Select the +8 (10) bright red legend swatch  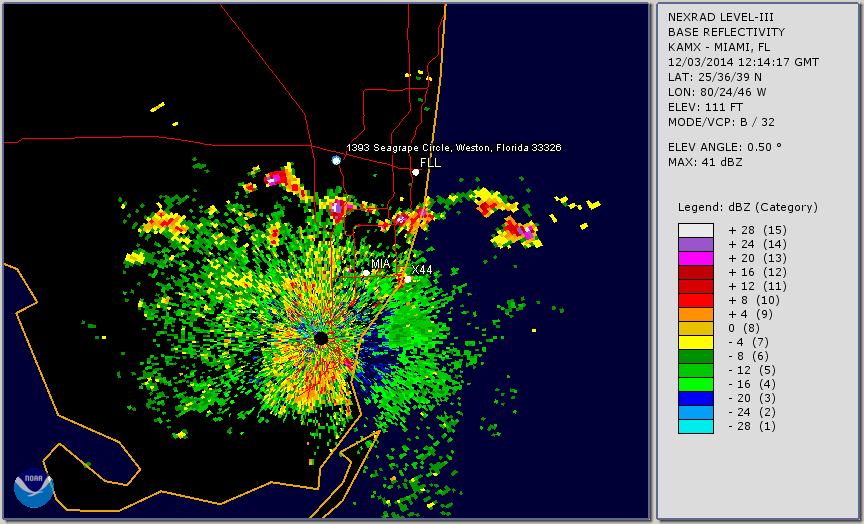coord(696,300)
